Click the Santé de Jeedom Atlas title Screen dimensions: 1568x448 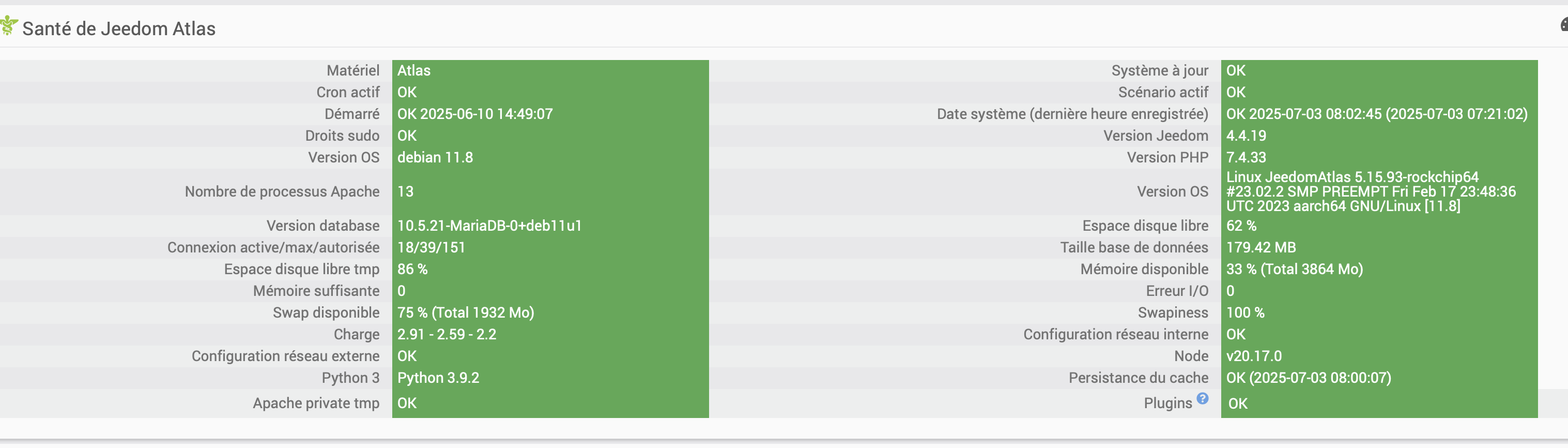point(119,28)
